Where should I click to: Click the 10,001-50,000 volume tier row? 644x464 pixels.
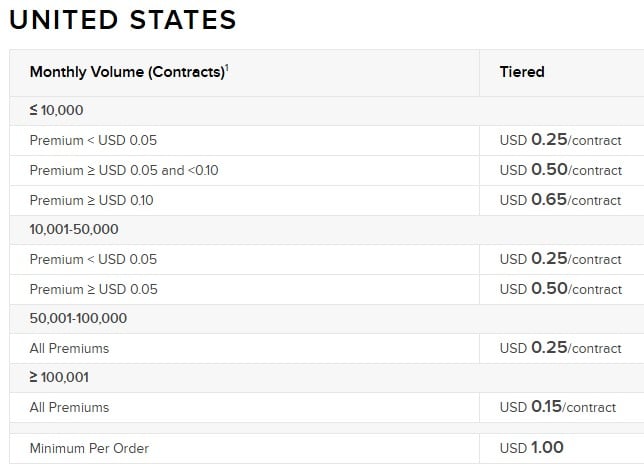click(74, 229)
